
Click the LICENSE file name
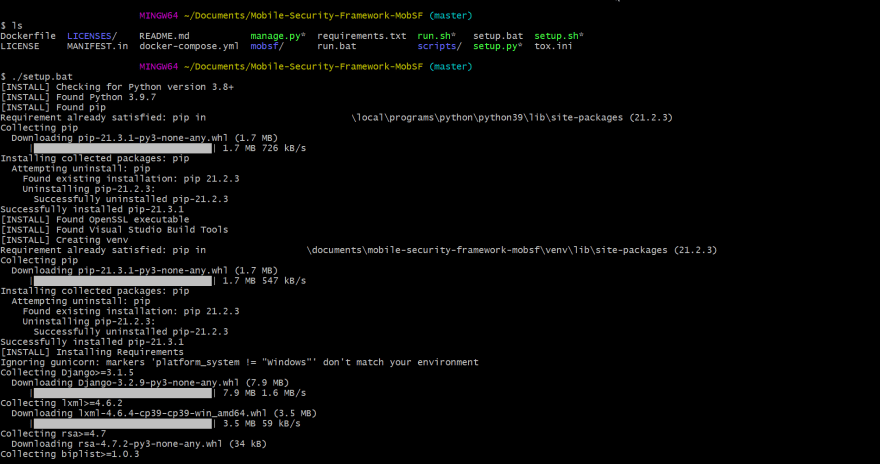[20, 46]
